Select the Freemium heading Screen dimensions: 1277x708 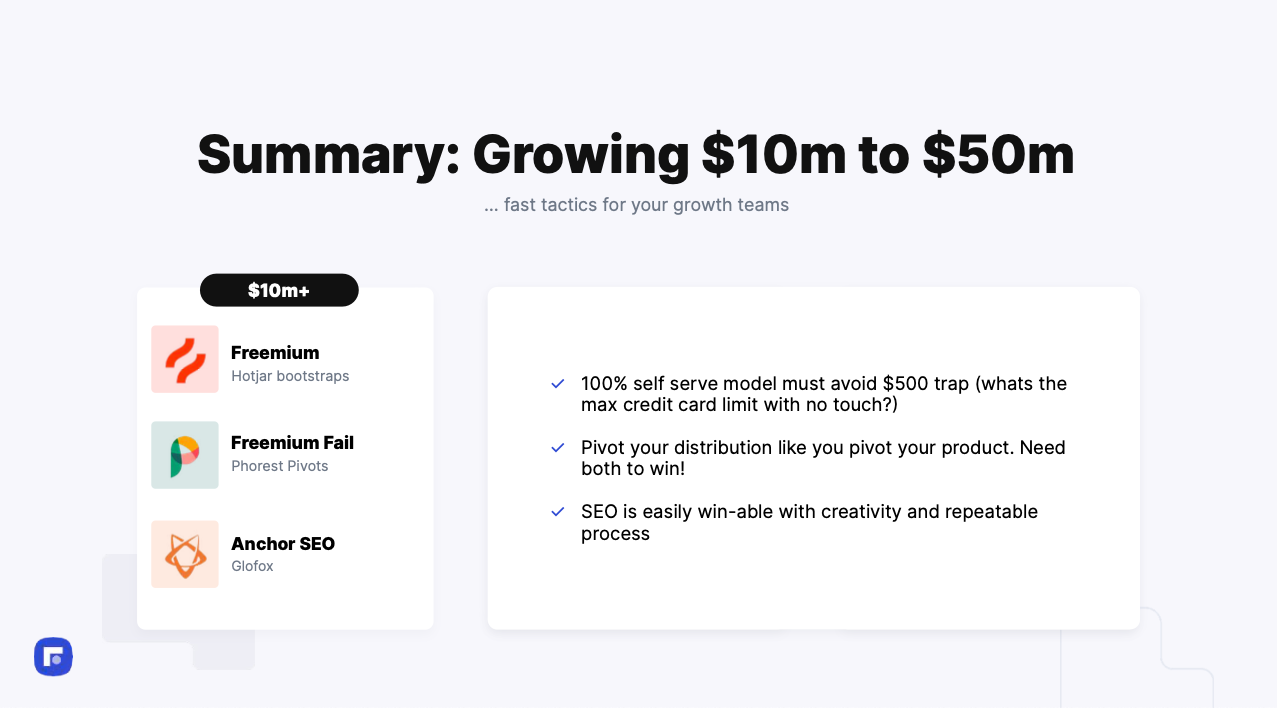[275, 352]
